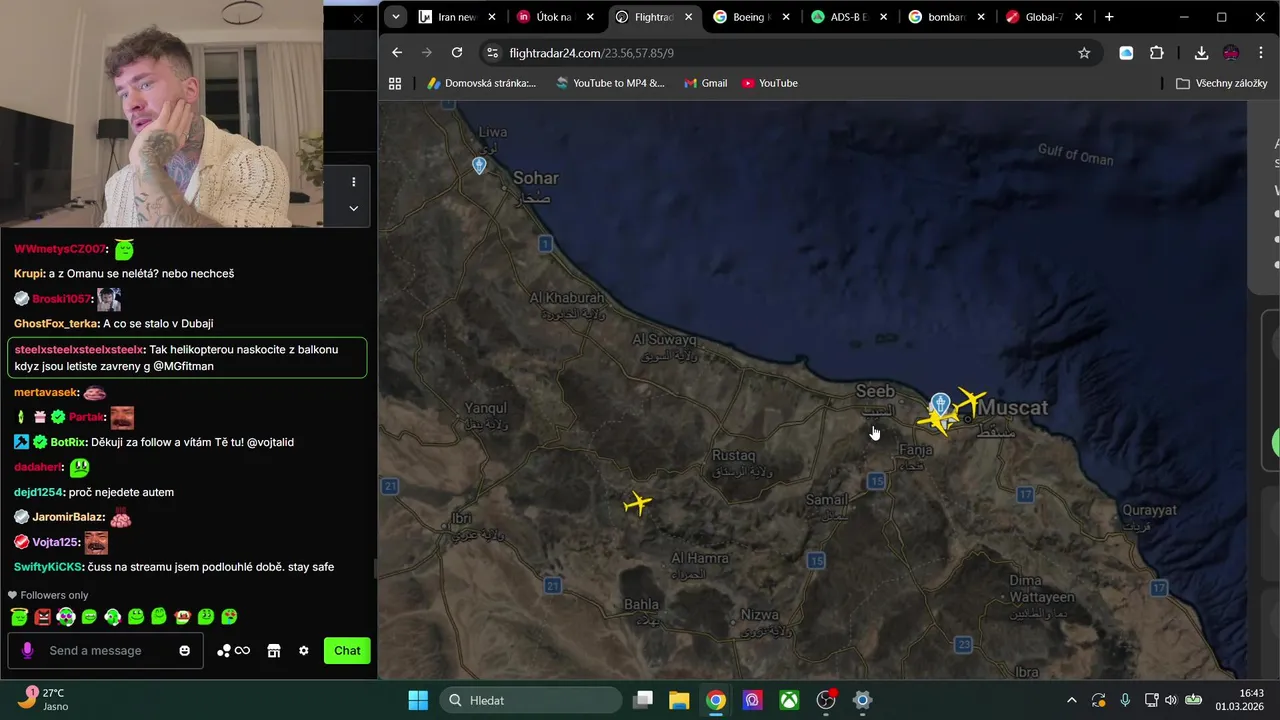
Task: Switch to the bomban Google tab
Action: click(945, 17)
